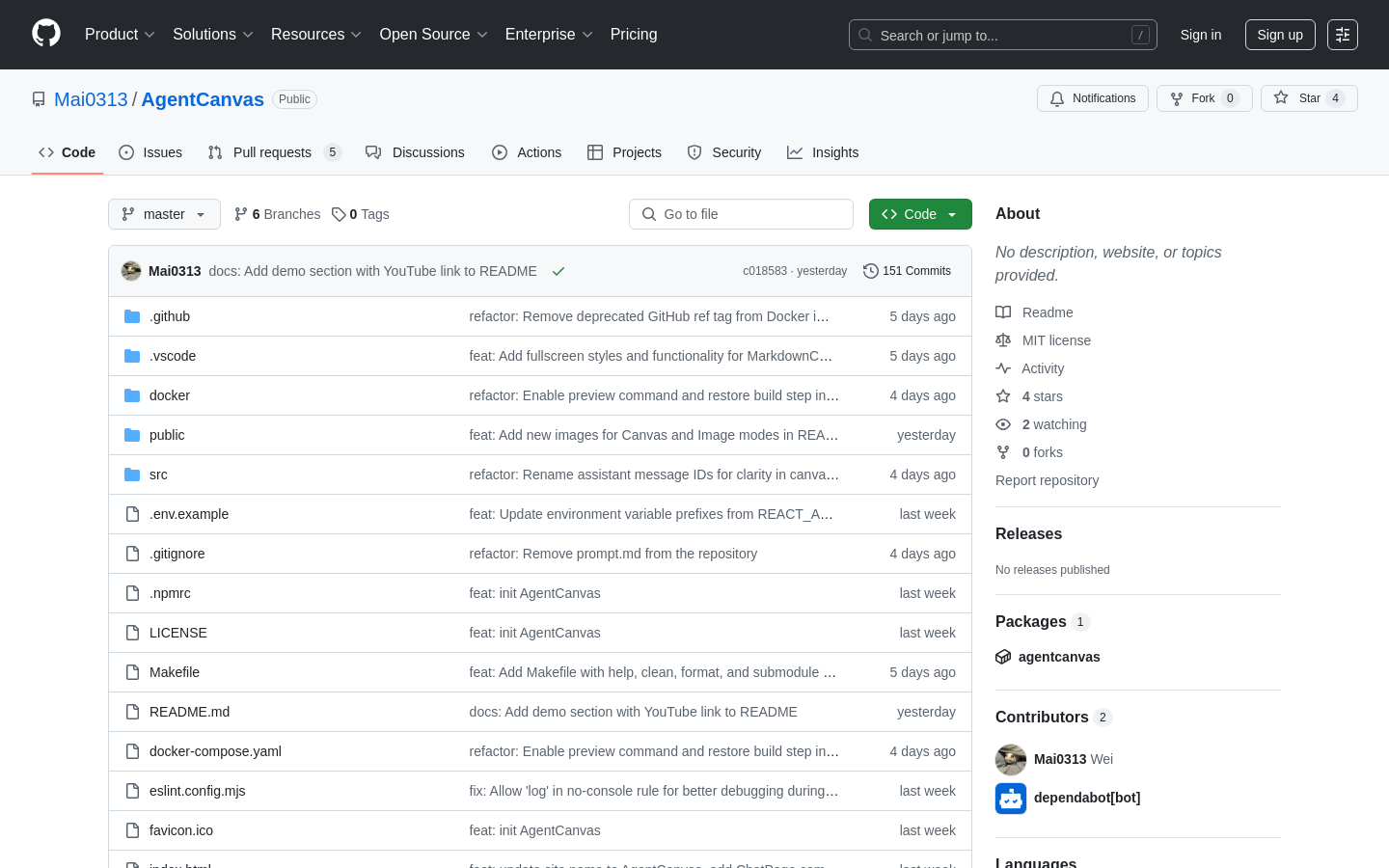Open the Code tab

68,152
